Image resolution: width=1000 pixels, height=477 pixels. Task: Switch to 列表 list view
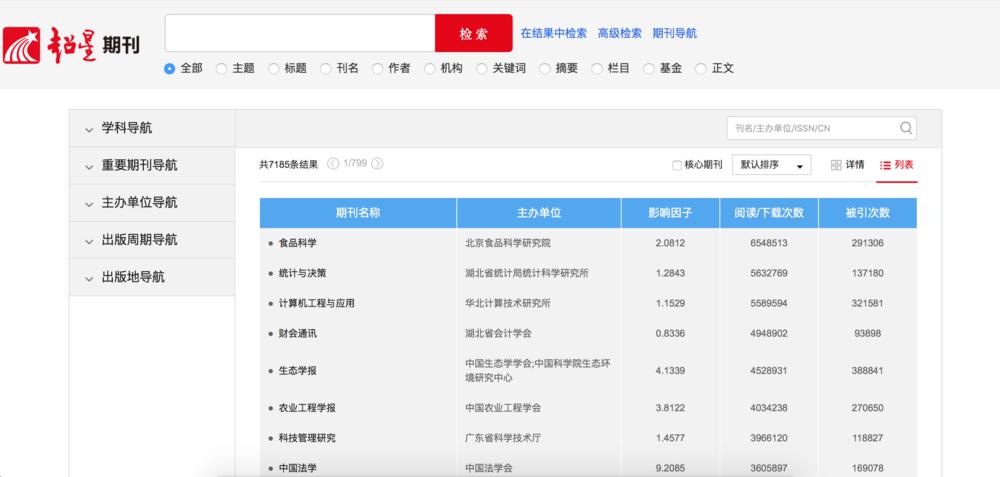click(x=896, y=165)
